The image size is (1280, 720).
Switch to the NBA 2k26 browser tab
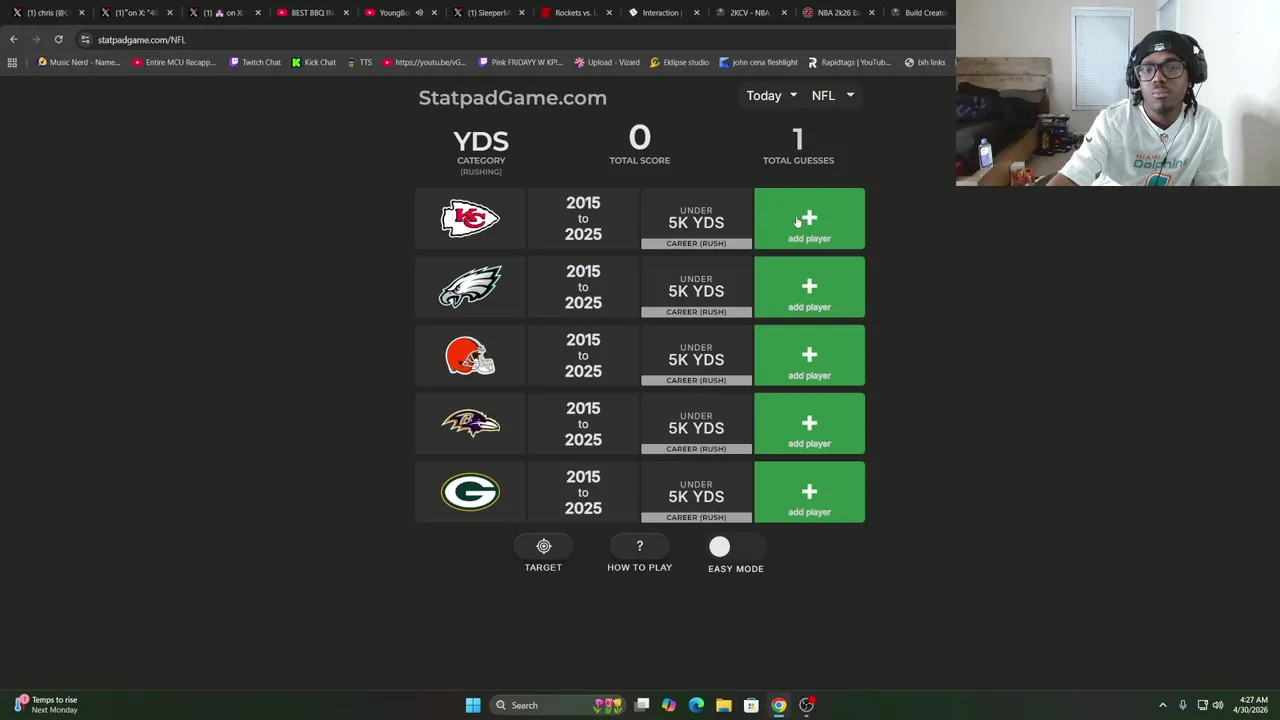click(830, 13)
